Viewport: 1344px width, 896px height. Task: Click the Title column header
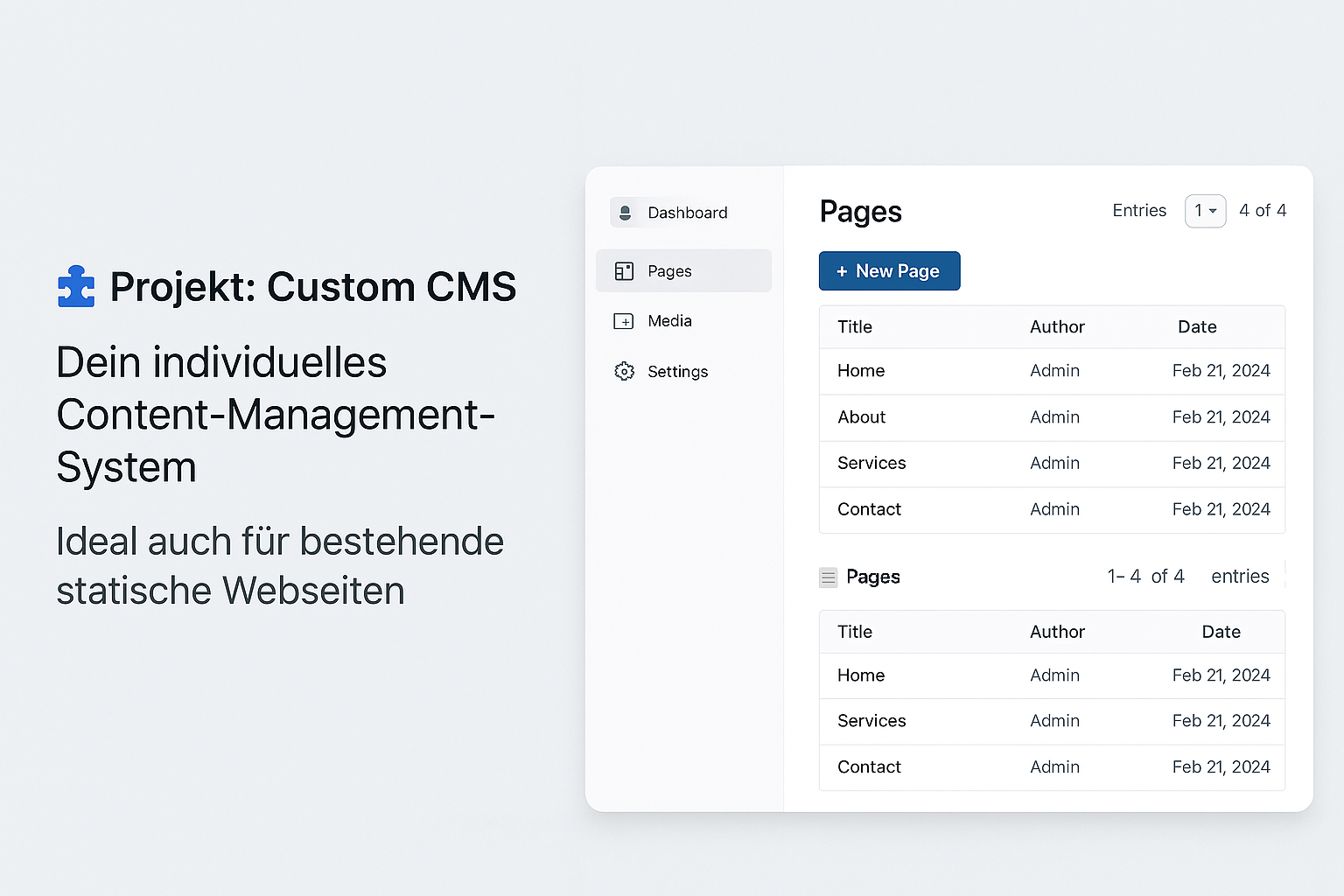click(x=854, y=326)
